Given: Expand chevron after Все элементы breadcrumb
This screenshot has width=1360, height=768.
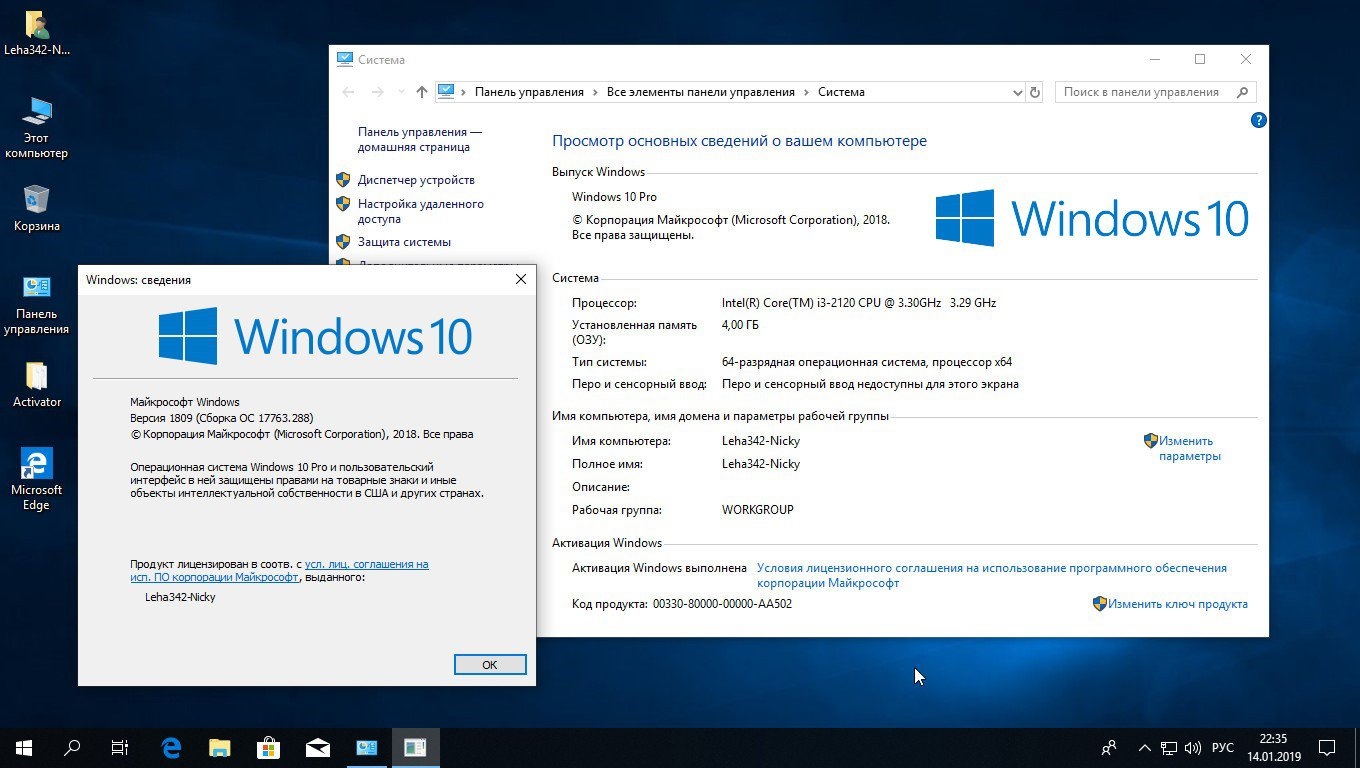Looking at the screenshot, I should [x=806, y=92].
